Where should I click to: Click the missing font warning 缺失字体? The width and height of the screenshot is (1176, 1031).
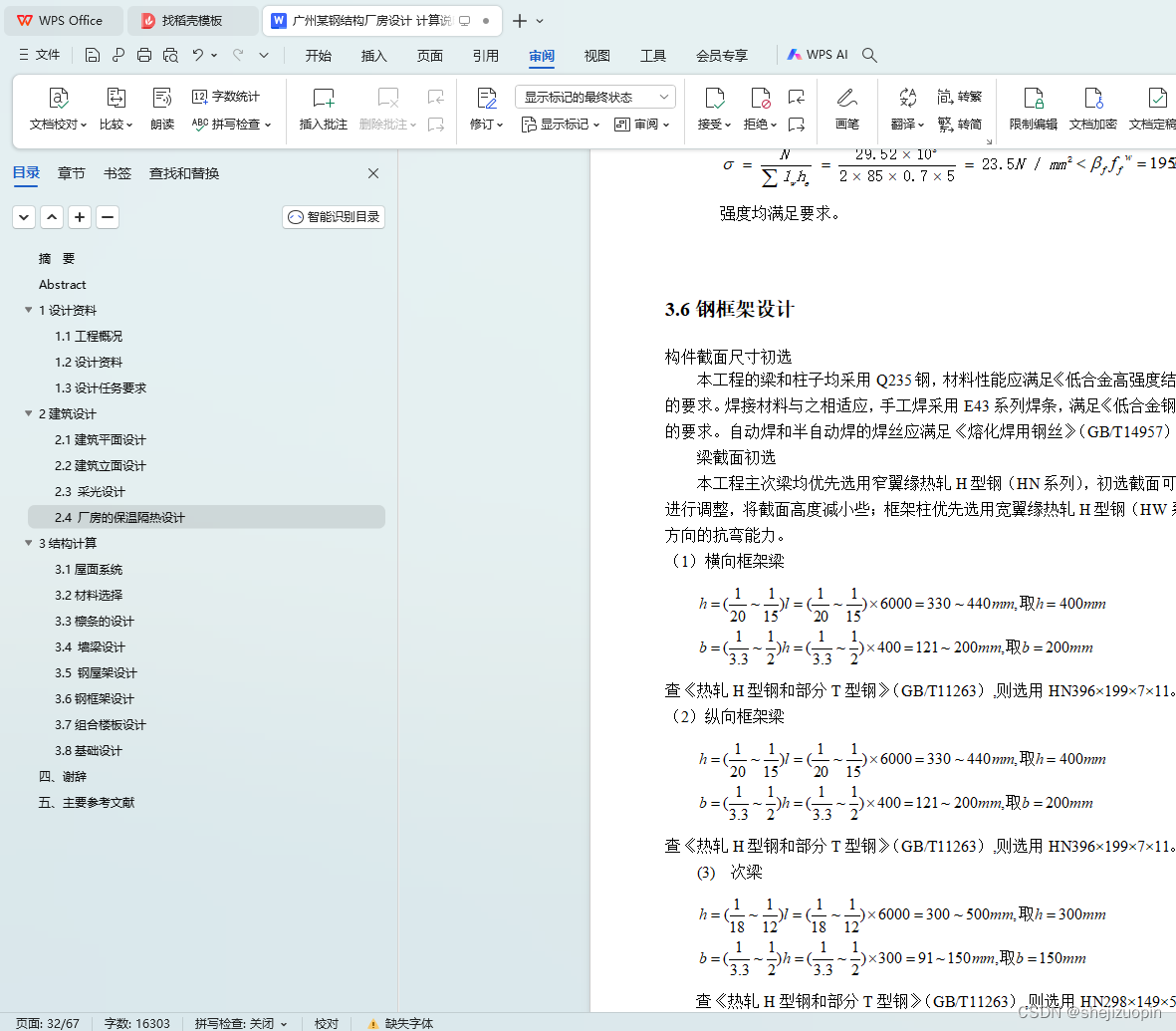point(399,1023)
